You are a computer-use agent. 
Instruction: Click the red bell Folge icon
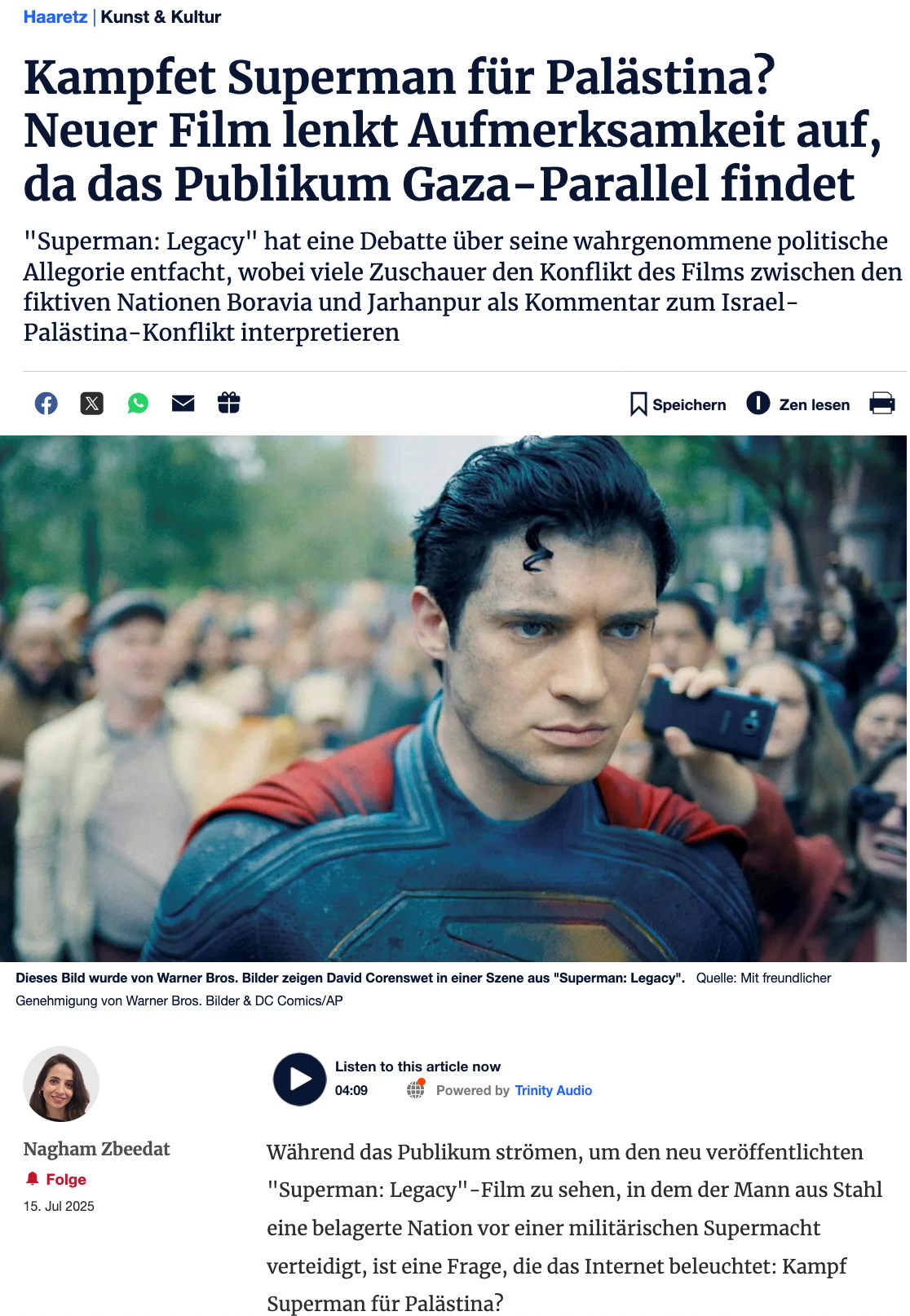33,1179
